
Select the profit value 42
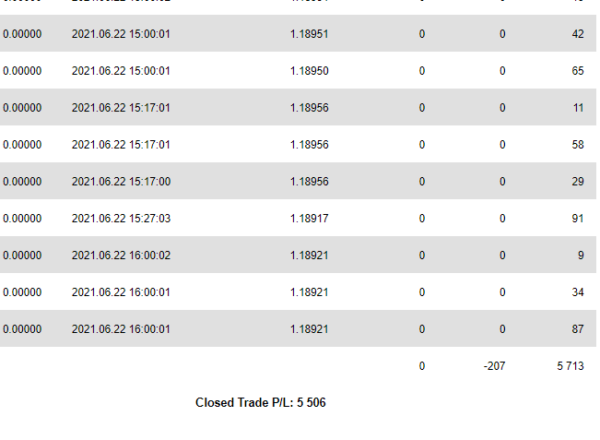tap(578, 34)
